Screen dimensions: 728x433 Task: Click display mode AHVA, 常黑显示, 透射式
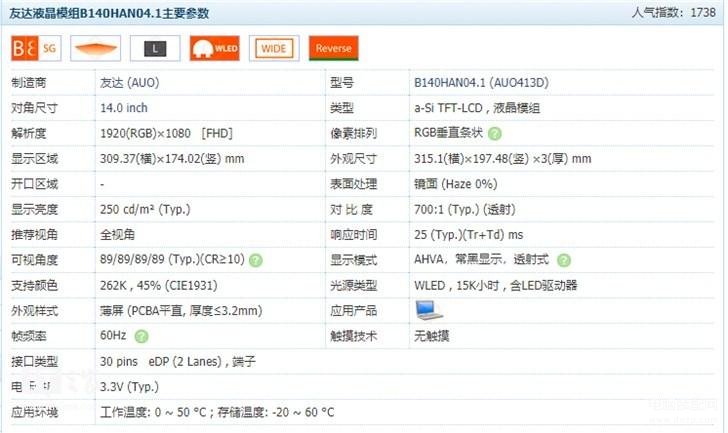tap(481, 259)
